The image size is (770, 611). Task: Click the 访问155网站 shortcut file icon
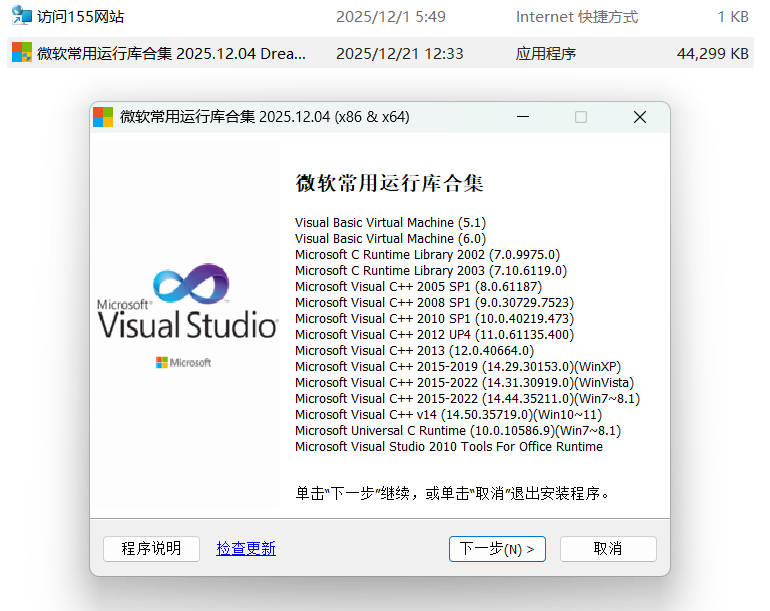pos(21,16)
